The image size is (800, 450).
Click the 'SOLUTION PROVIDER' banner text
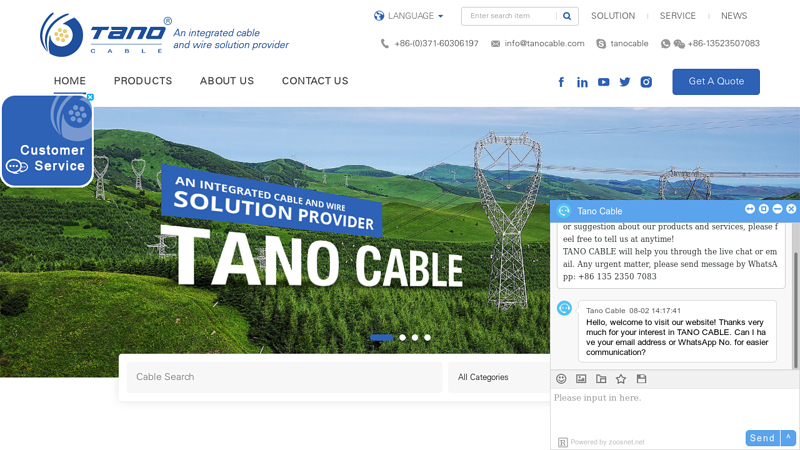[273, 210]
